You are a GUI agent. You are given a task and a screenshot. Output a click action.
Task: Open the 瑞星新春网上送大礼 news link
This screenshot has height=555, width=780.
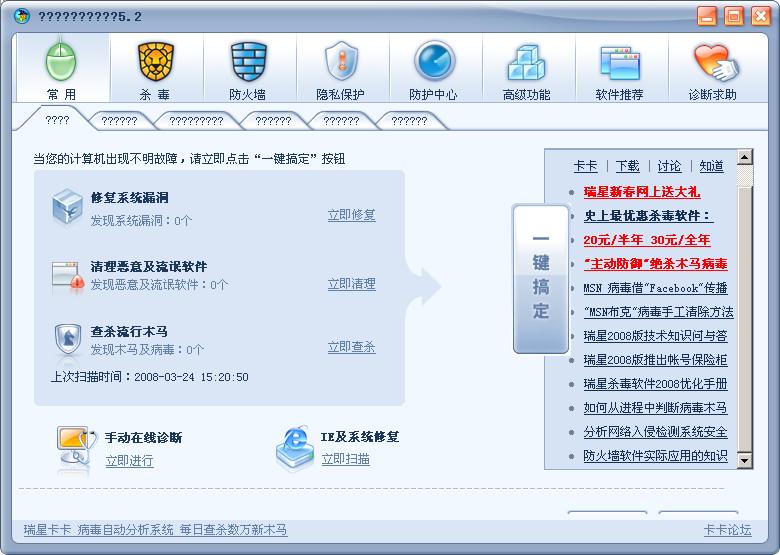(x=642, y=192)
